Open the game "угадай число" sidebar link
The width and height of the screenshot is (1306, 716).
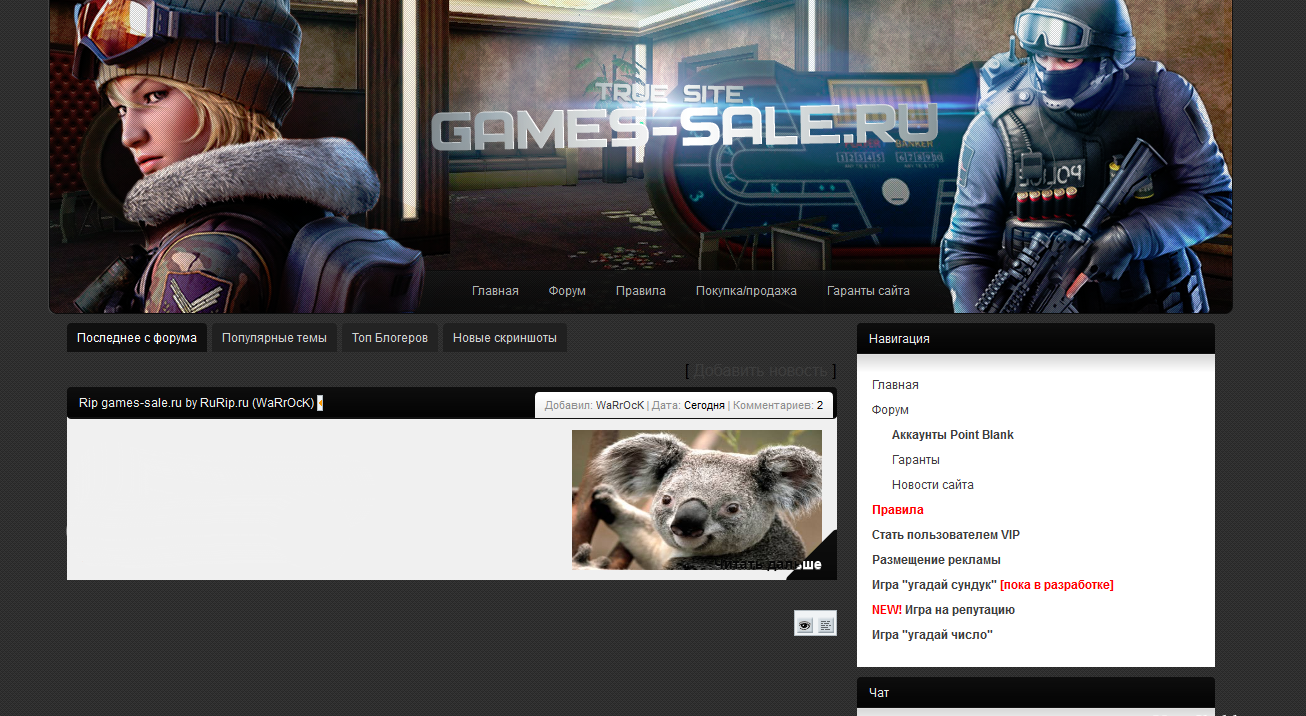932,635
